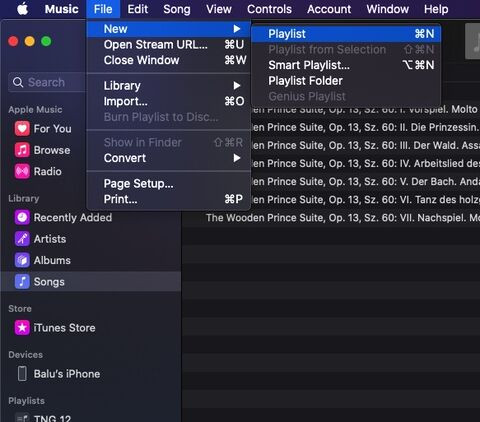
Task: Choose Playlist in the New submenu
Action: click(x=346, y=34)
